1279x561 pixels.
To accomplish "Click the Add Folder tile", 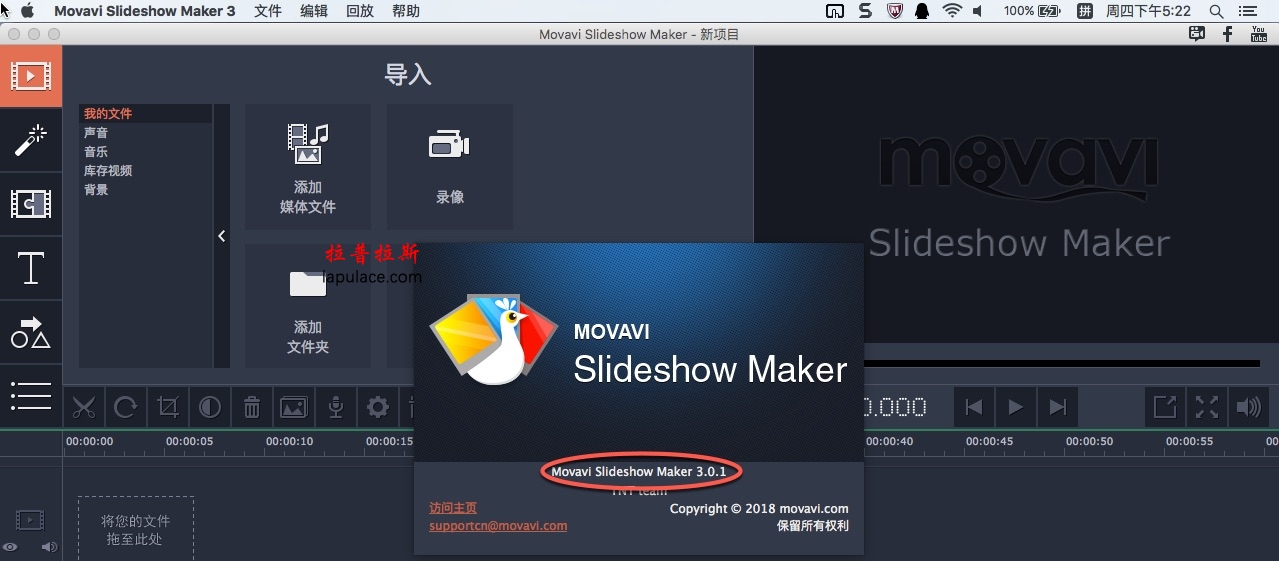I will [308, 306].
